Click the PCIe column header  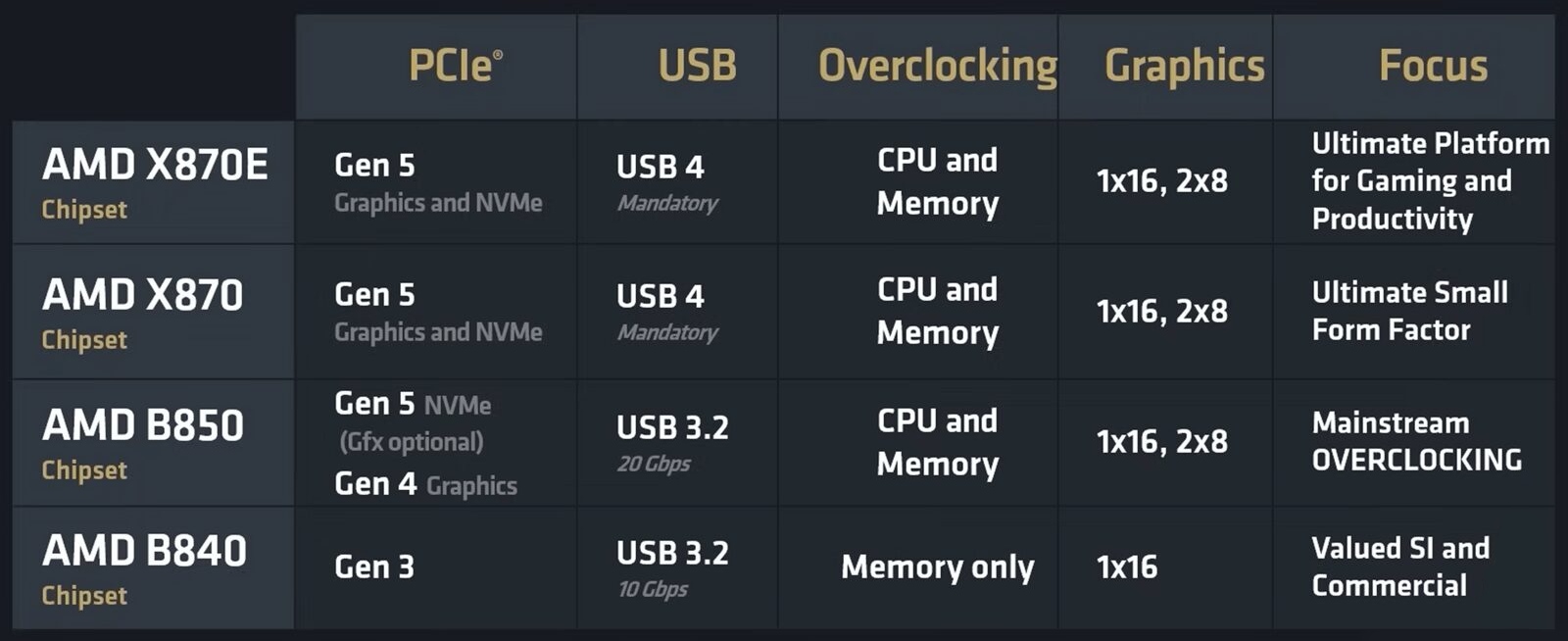click(455, 66)
